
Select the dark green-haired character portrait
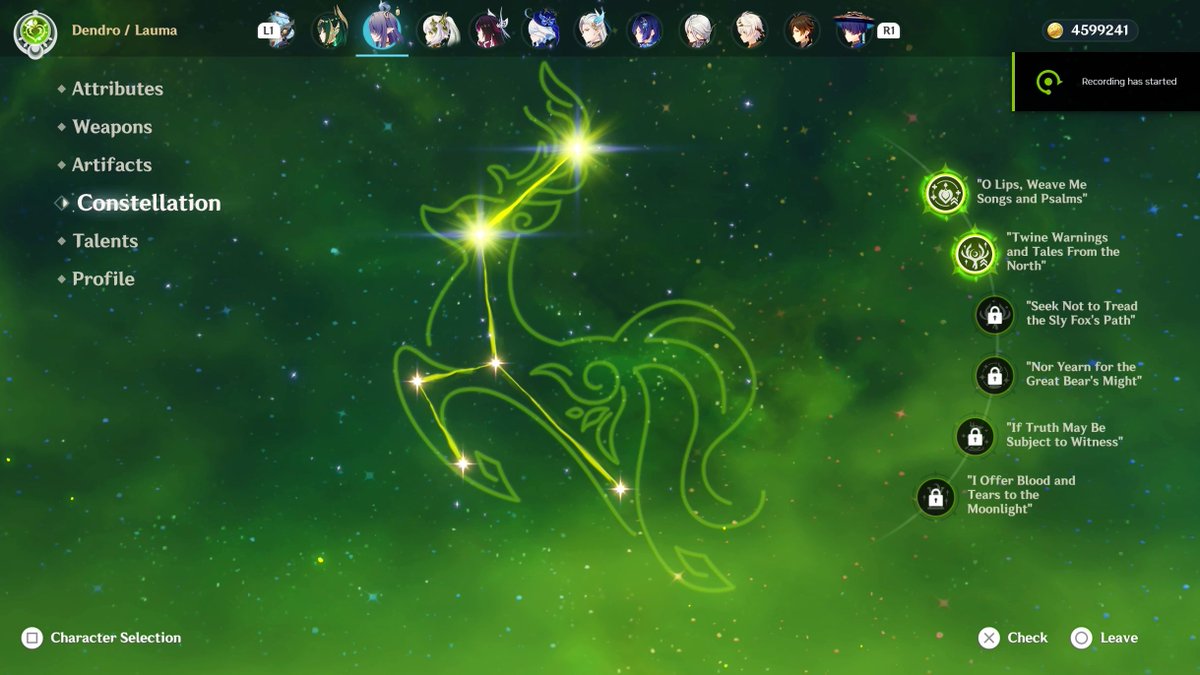331,30
